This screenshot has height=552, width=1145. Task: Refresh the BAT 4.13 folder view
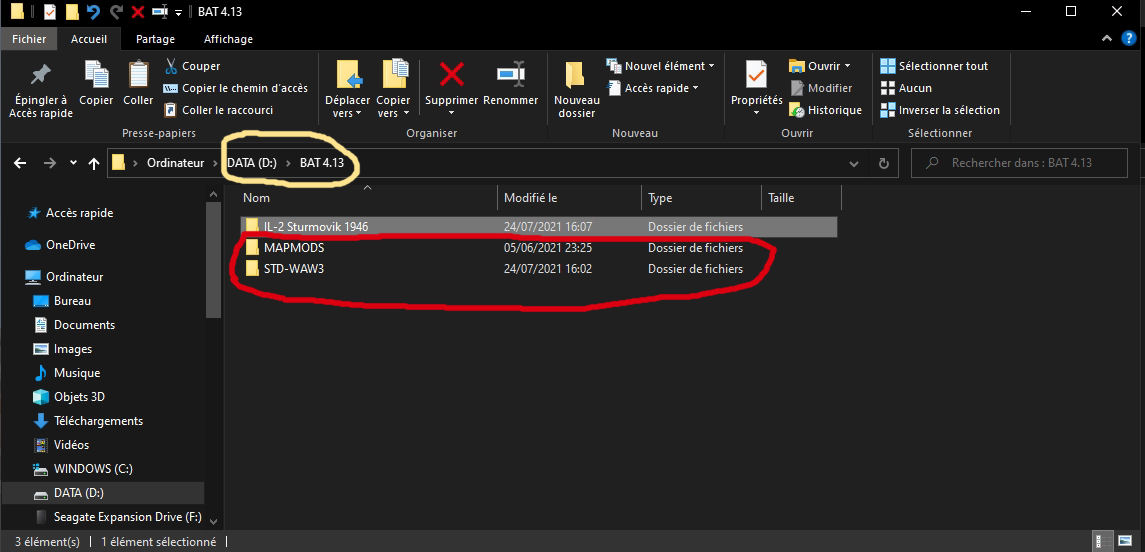(x=884, y=164)
